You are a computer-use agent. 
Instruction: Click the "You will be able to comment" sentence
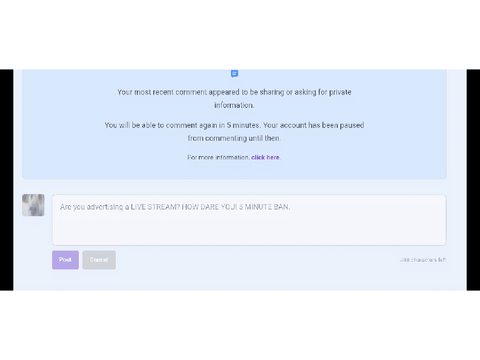pyautogui.click(x=182, y=125)
